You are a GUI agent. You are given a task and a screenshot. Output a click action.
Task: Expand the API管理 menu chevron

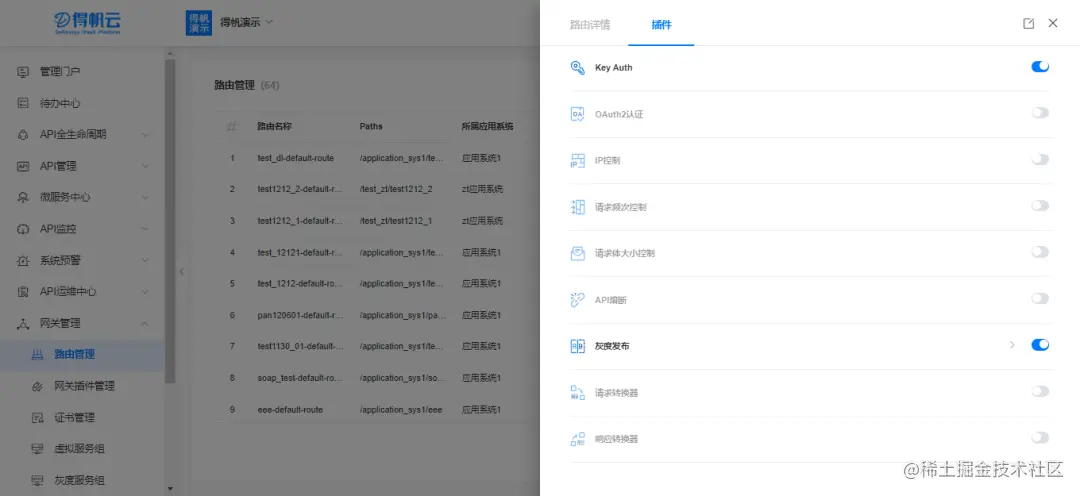point(145,166)
